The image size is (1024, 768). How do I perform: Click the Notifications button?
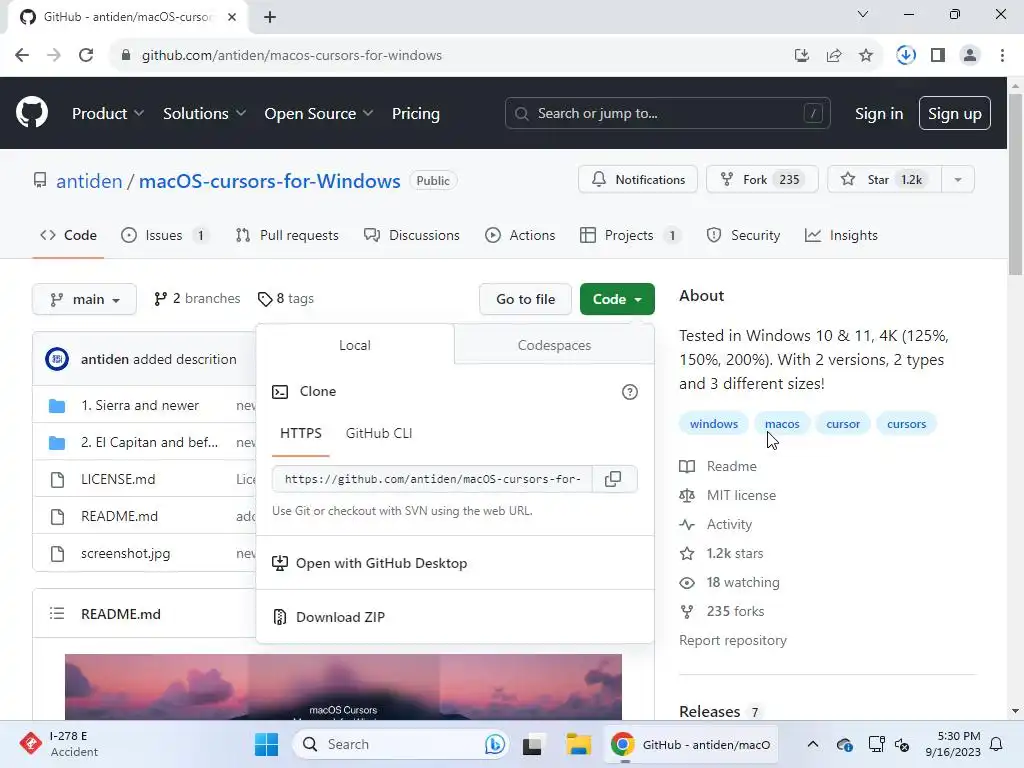point(637,180)
